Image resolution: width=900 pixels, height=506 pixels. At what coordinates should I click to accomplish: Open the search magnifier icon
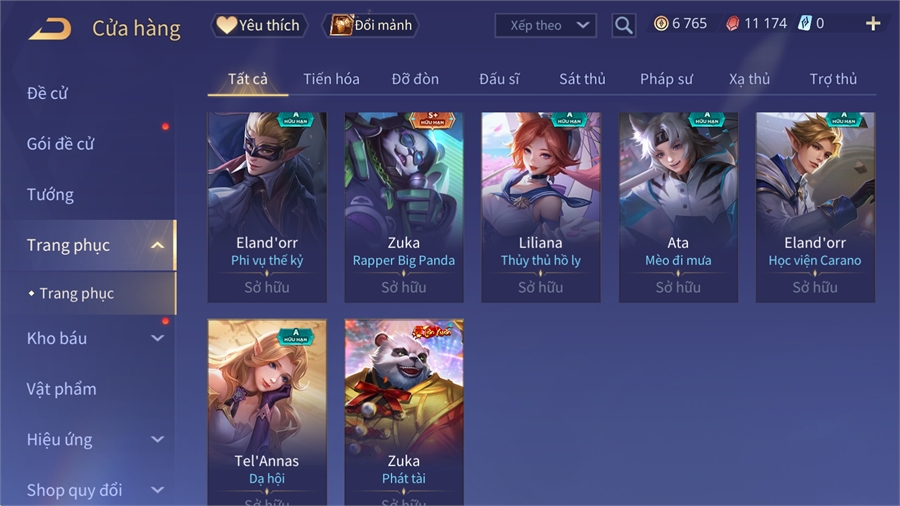[623, 25]
